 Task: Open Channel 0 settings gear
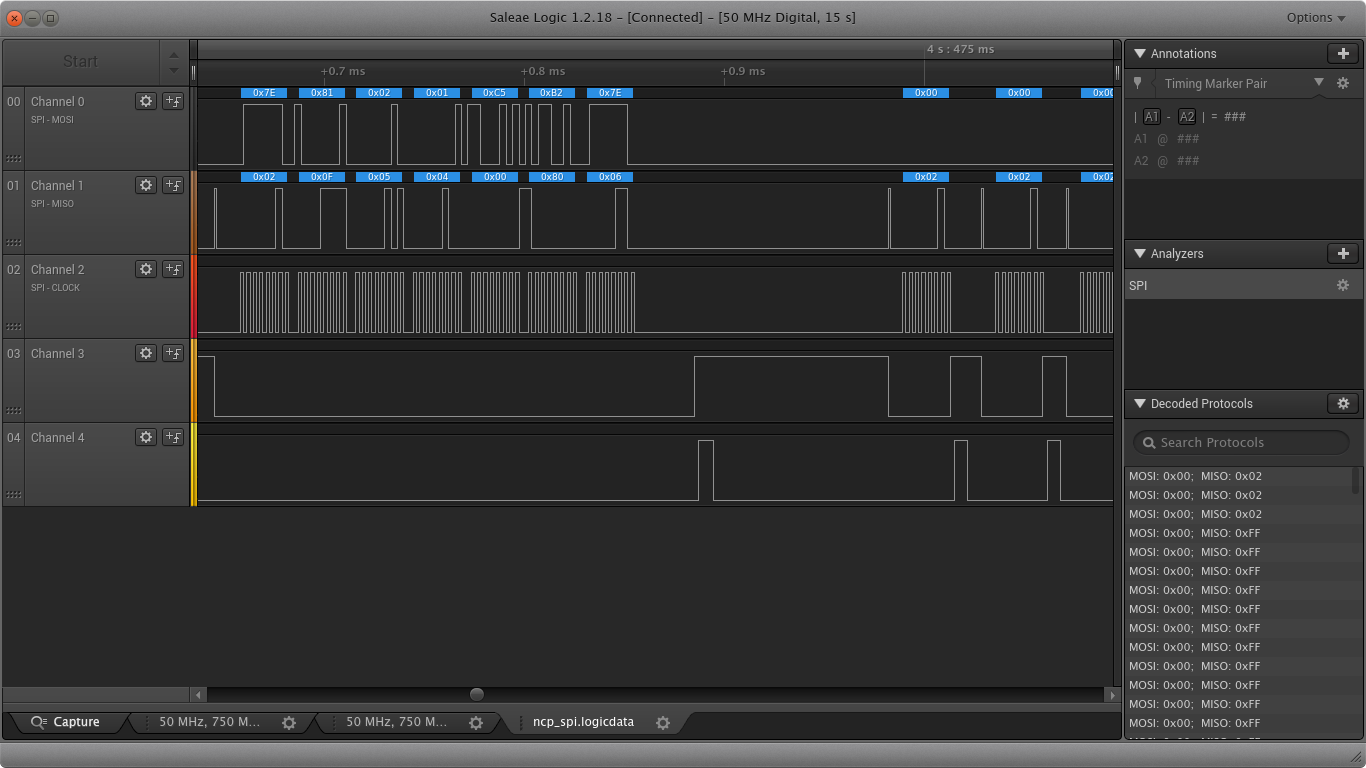pyautogui.click(x=145, y=101)
